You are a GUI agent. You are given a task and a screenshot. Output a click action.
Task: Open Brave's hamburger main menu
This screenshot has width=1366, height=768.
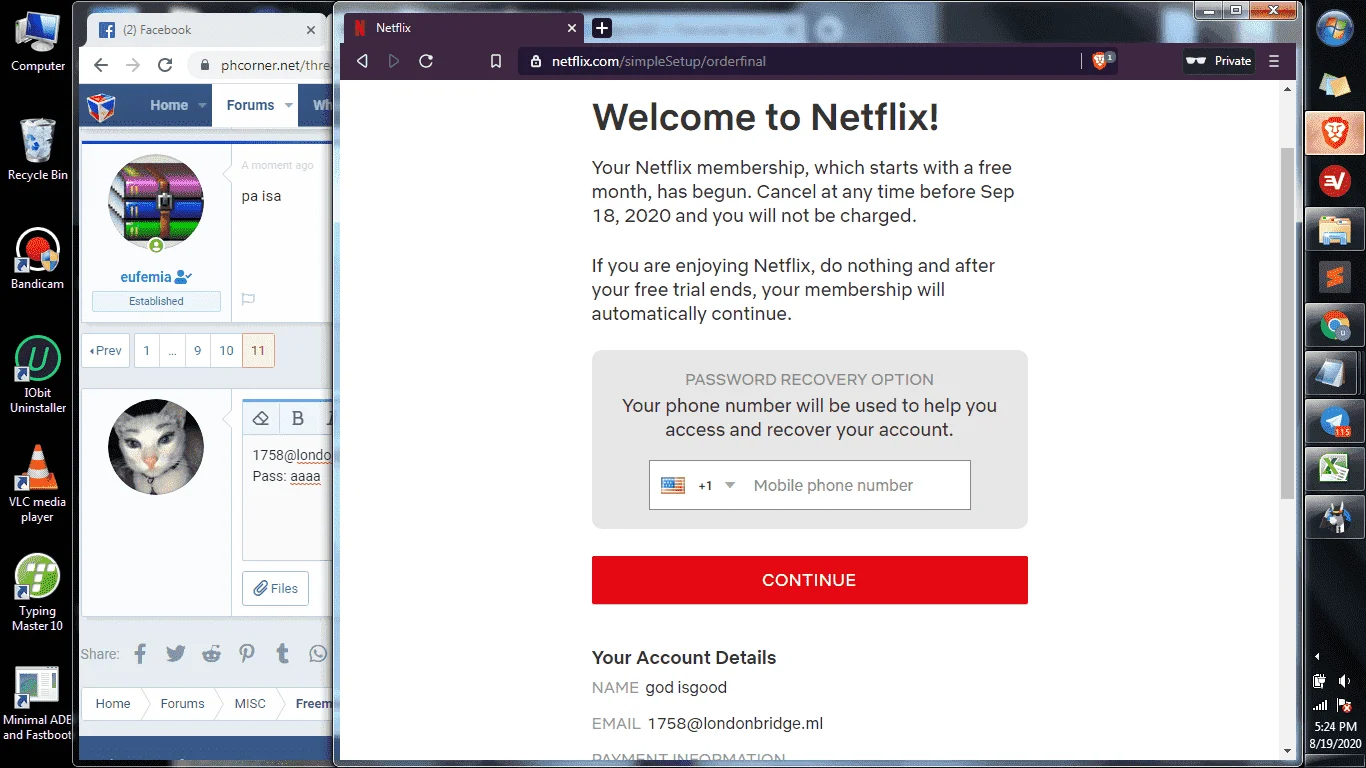[x=1274, y=61]
